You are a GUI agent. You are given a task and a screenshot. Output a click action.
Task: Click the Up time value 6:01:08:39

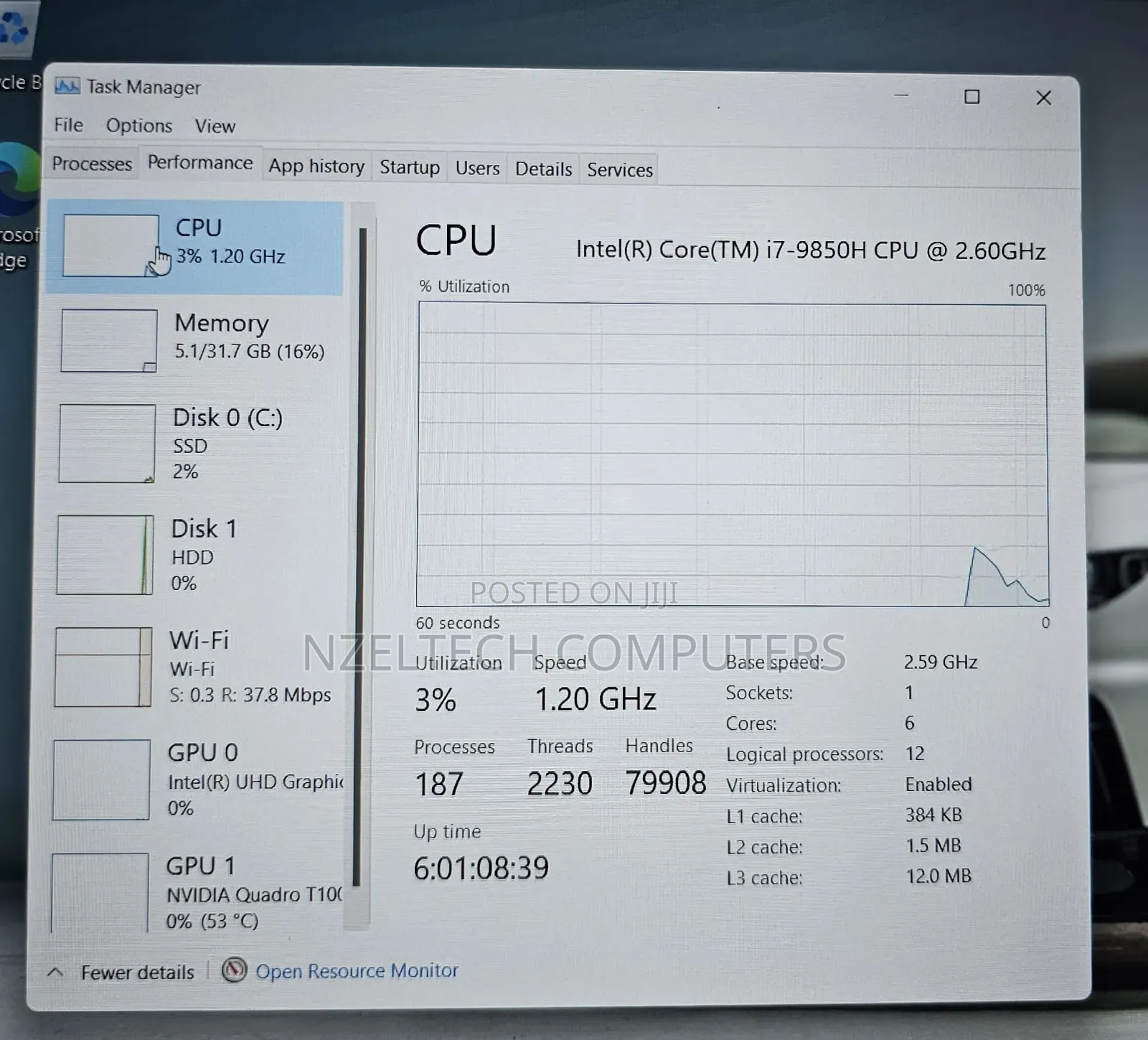click(x=481, y=868)
